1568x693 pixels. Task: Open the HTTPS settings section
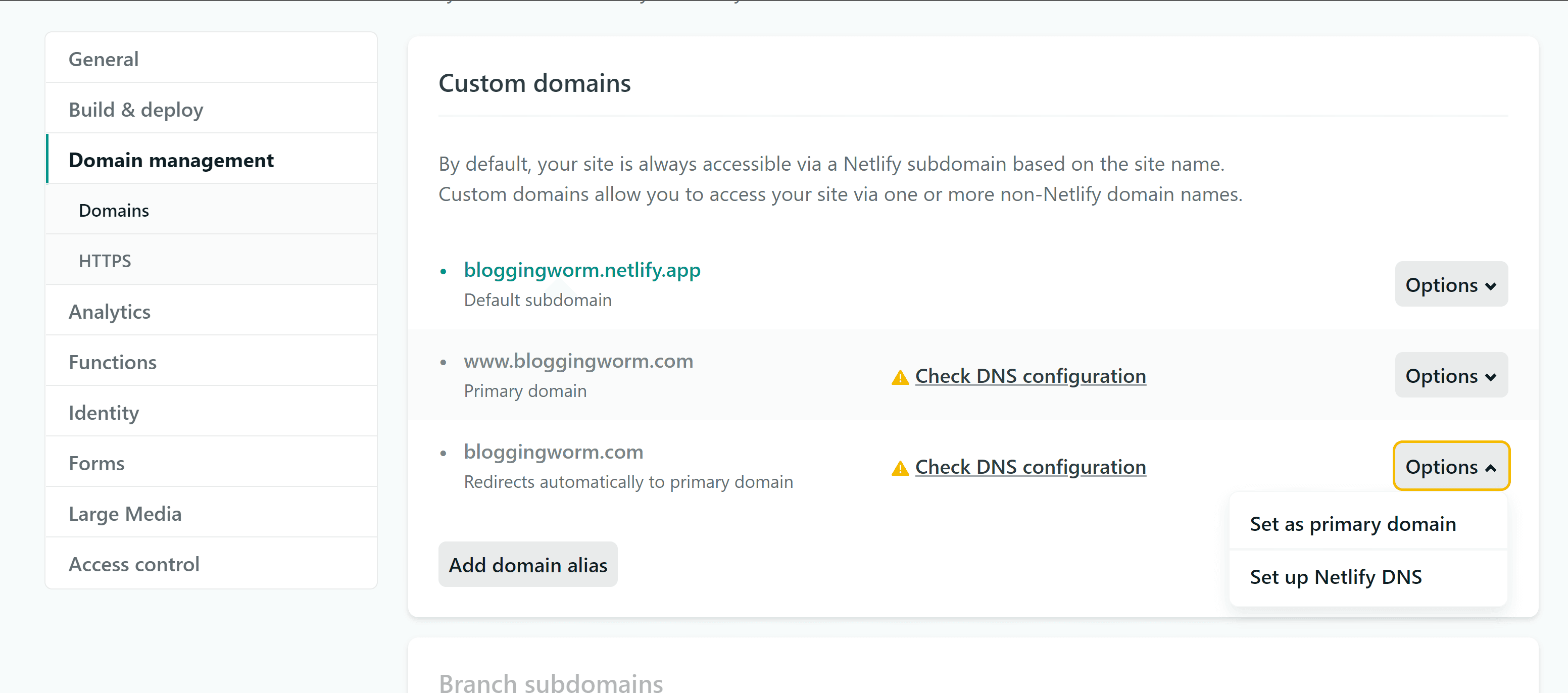(x=105, y=261)
